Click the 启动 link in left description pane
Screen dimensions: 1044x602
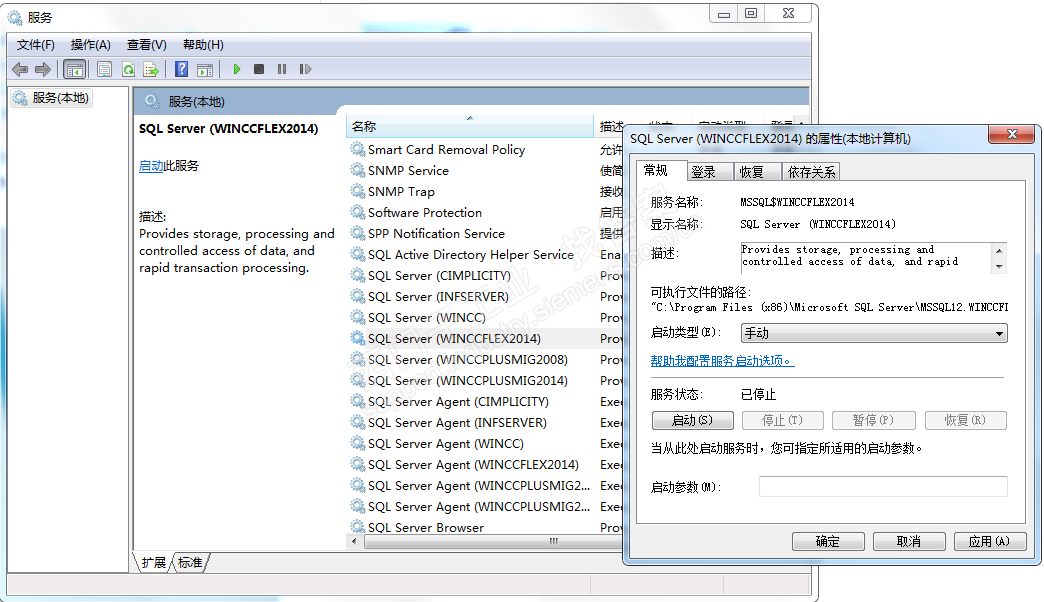[x=151, y=166]
